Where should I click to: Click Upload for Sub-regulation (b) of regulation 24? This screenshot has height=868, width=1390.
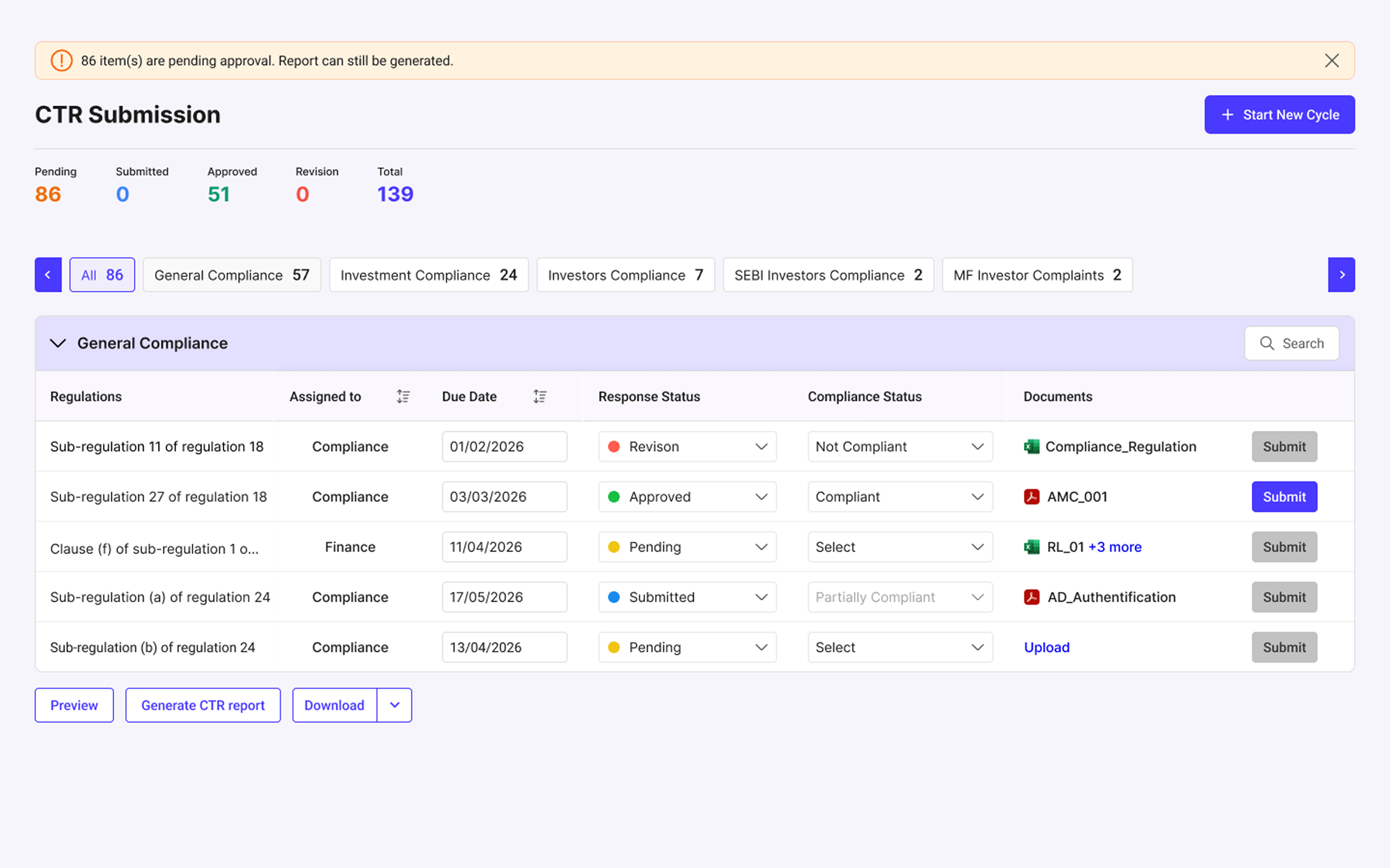pyautogui.click(x=1046, y=647)
